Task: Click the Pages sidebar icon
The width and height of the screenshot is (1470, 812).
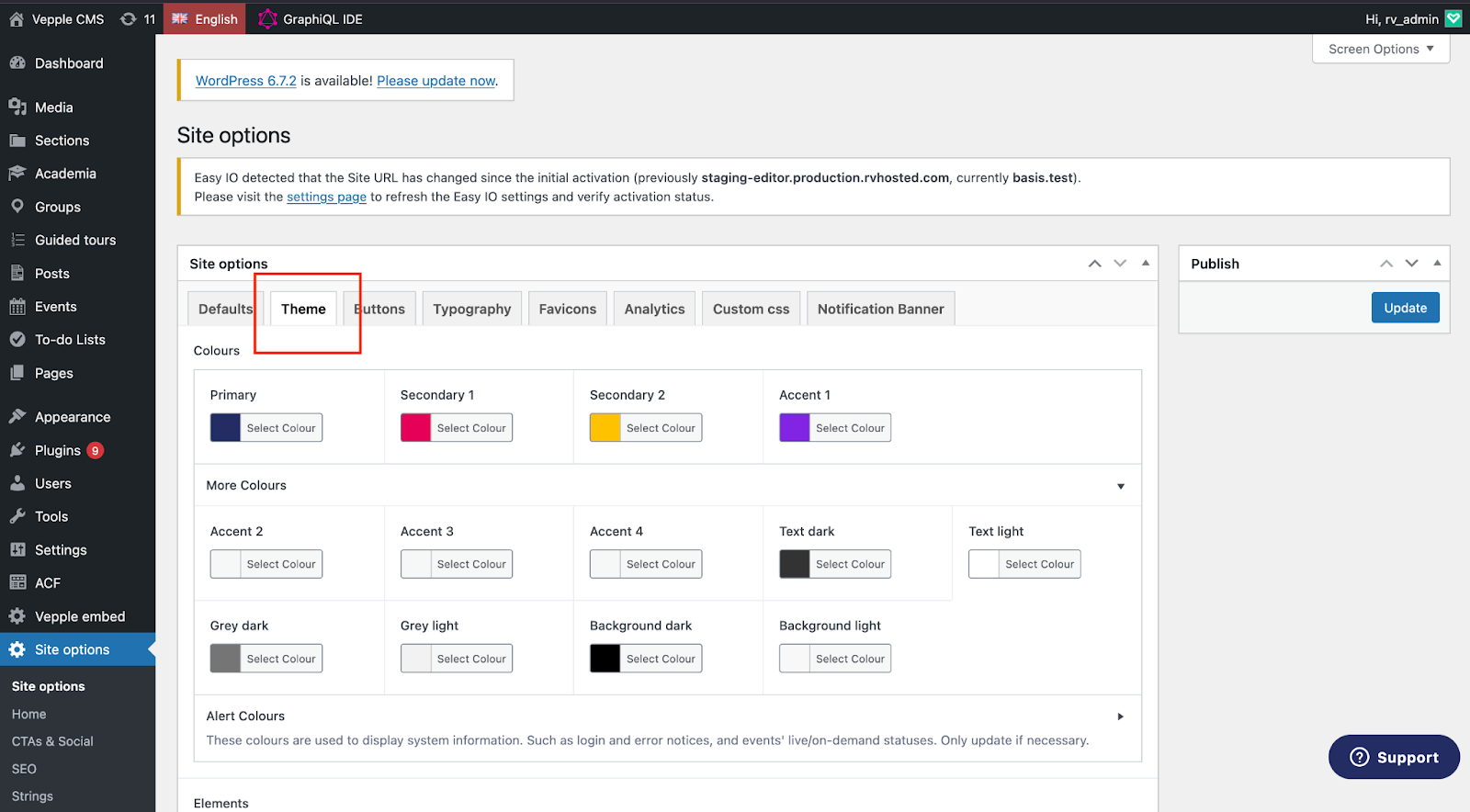Action: [17, 373]
